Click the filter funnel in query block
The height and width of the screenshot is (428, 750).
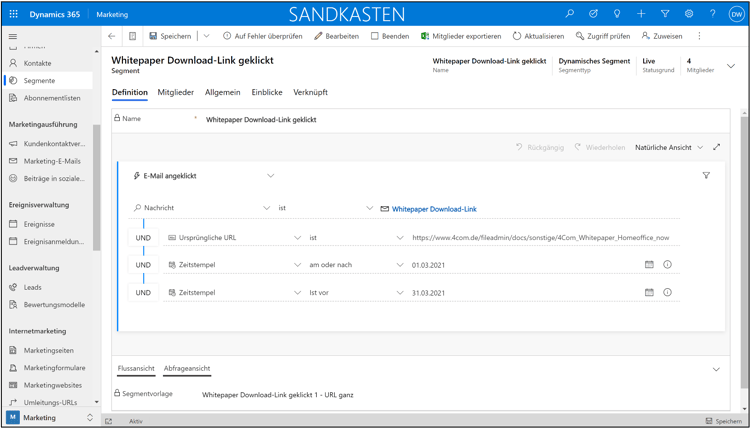(x=706, y=176)
